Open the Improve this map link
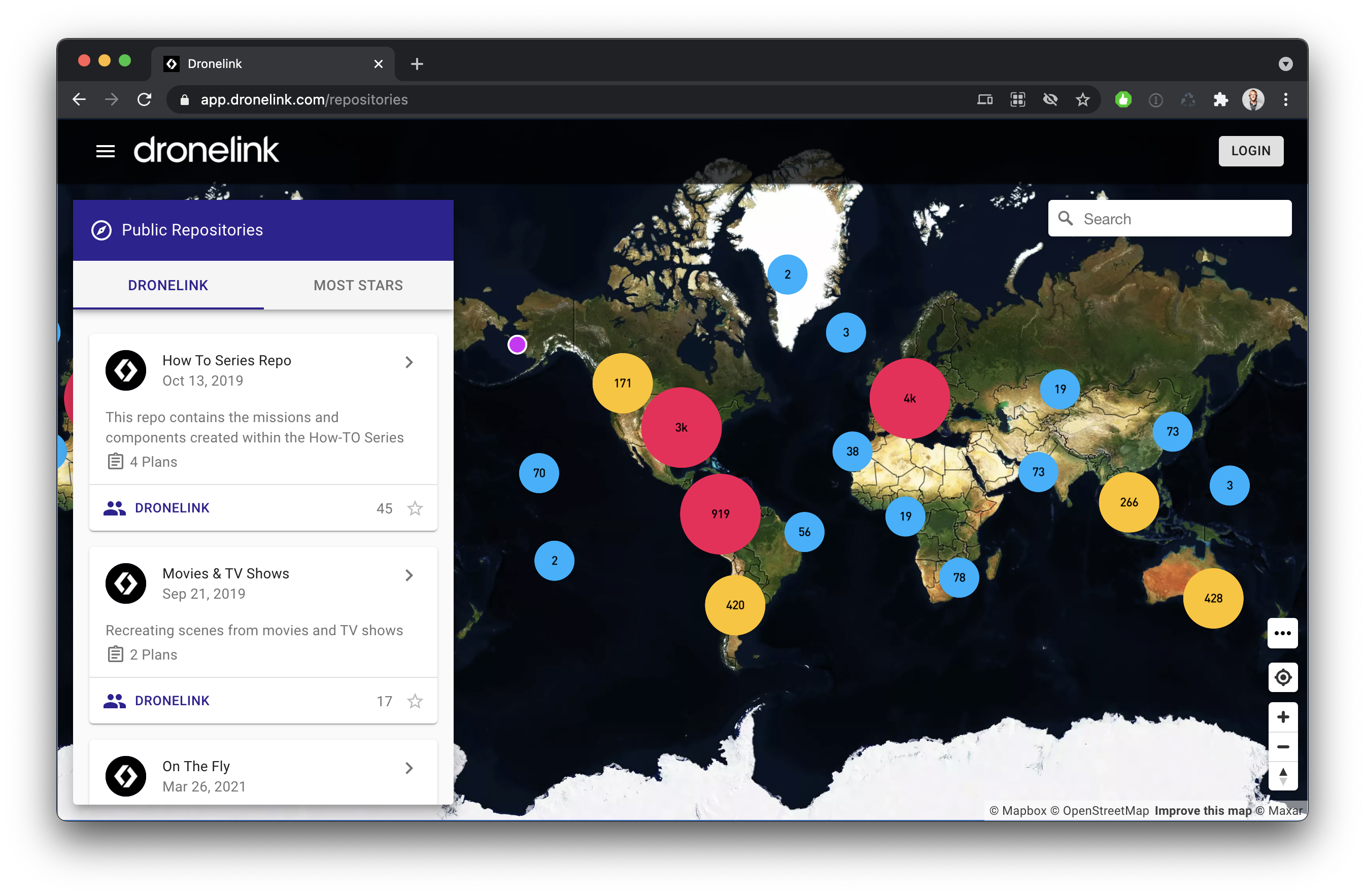Image resolution: width=1365 pixels, height=896 pixels. point(1203,811)
